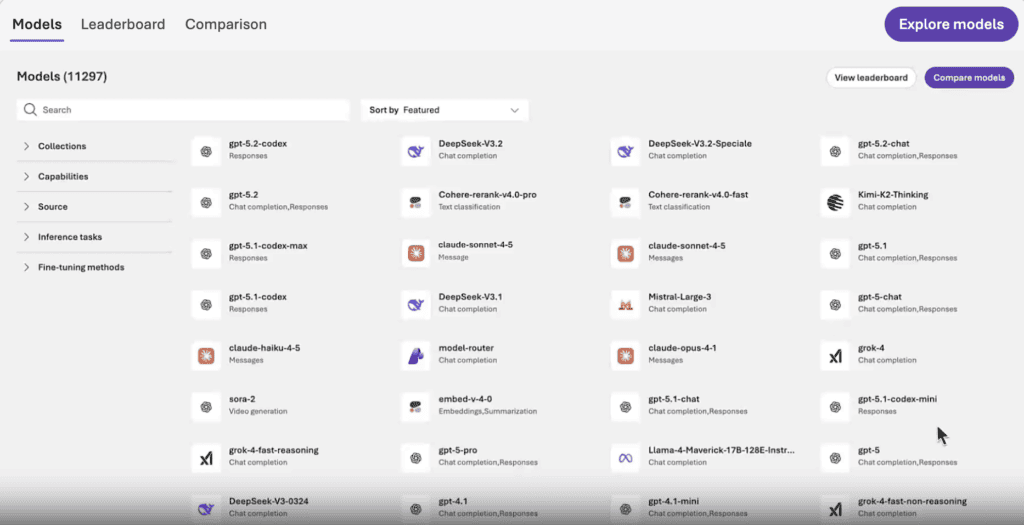
Task: Open the gpt-5.1 model link
Action: [872, 246]
